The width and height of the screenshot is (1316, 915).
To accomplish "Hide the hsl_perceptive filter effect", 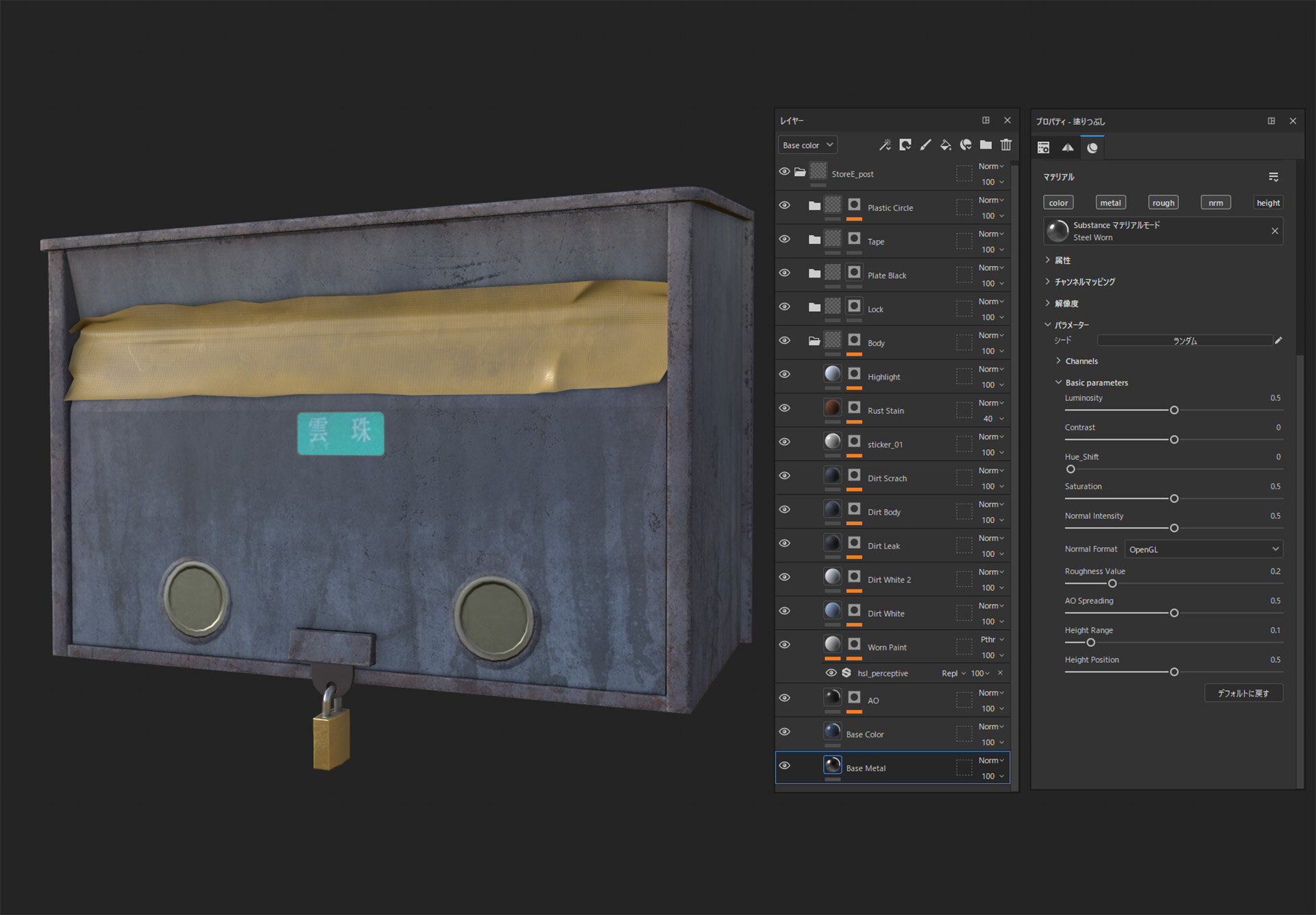I will 831,673.
